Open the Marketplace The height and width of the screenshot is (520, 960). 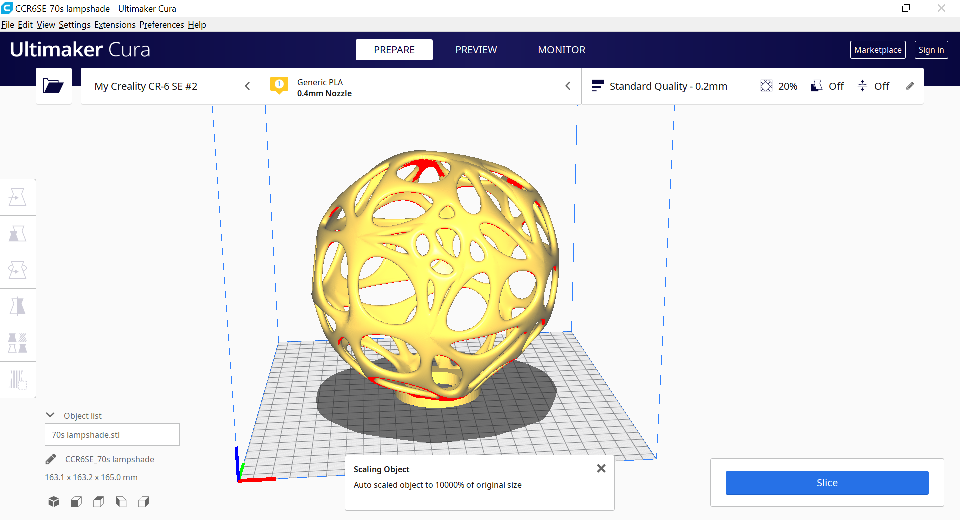point(877,50)
